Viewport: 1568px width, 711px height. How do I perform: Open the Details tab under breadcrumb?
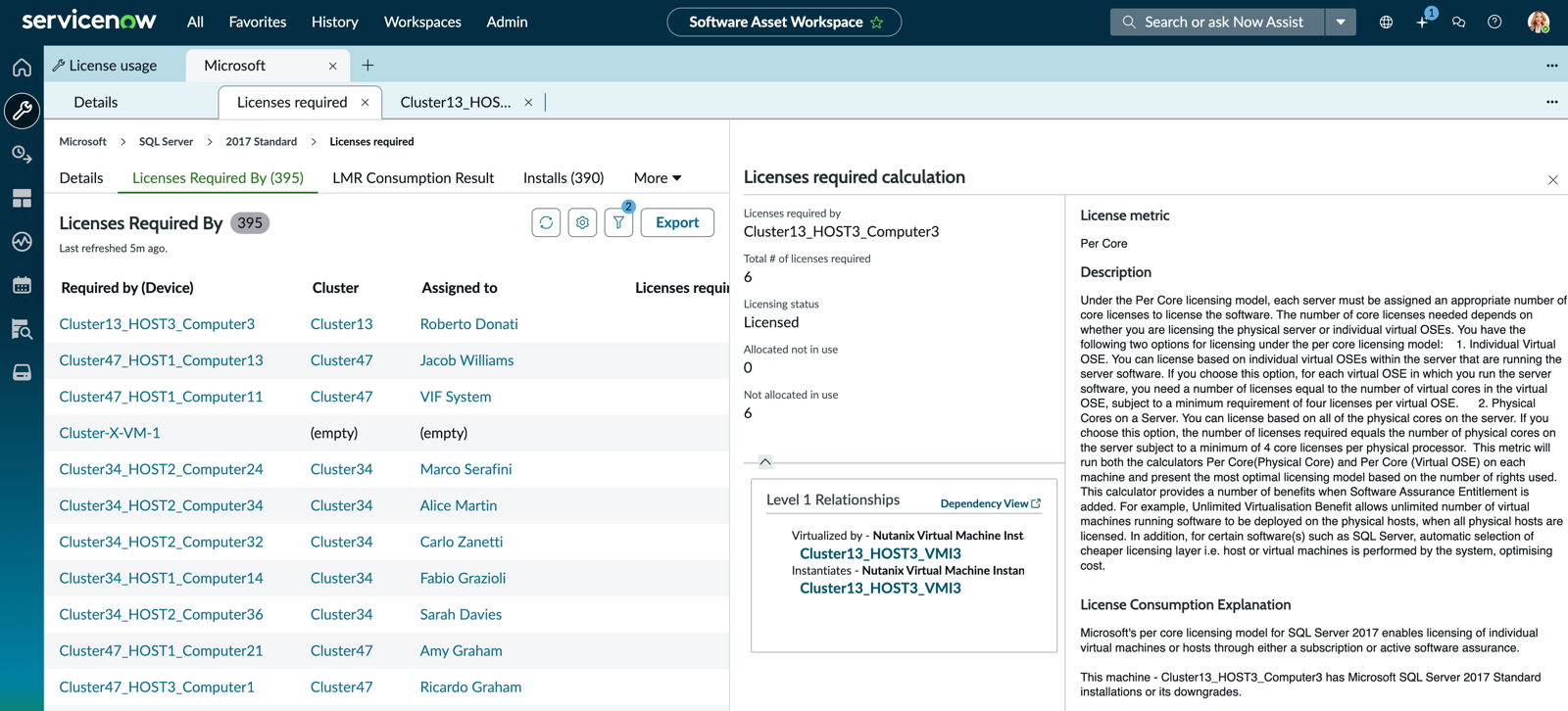point(81,178)
